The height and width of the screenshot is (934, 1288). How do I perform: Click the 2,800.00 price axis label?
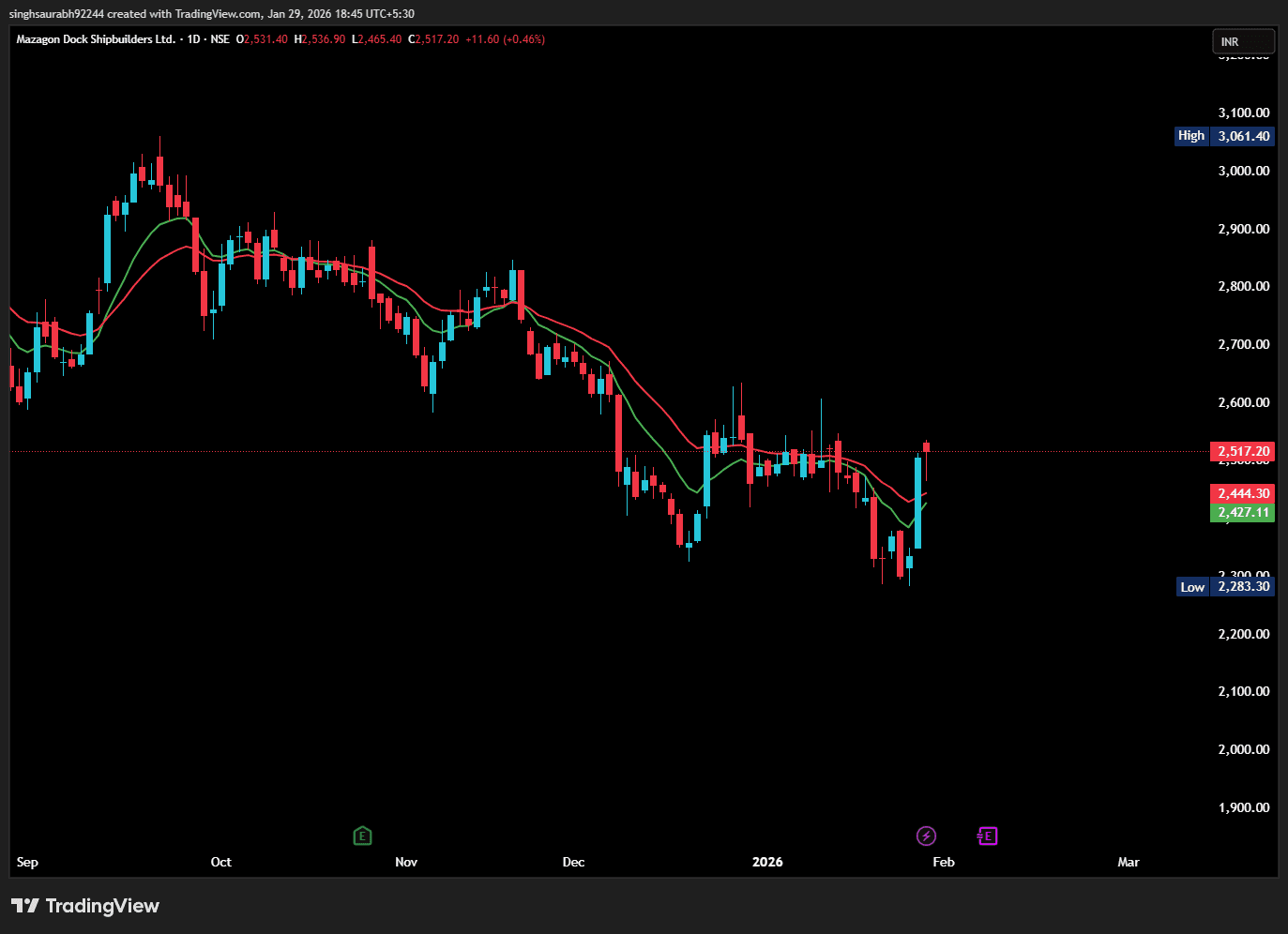(x=1244, y=286)
